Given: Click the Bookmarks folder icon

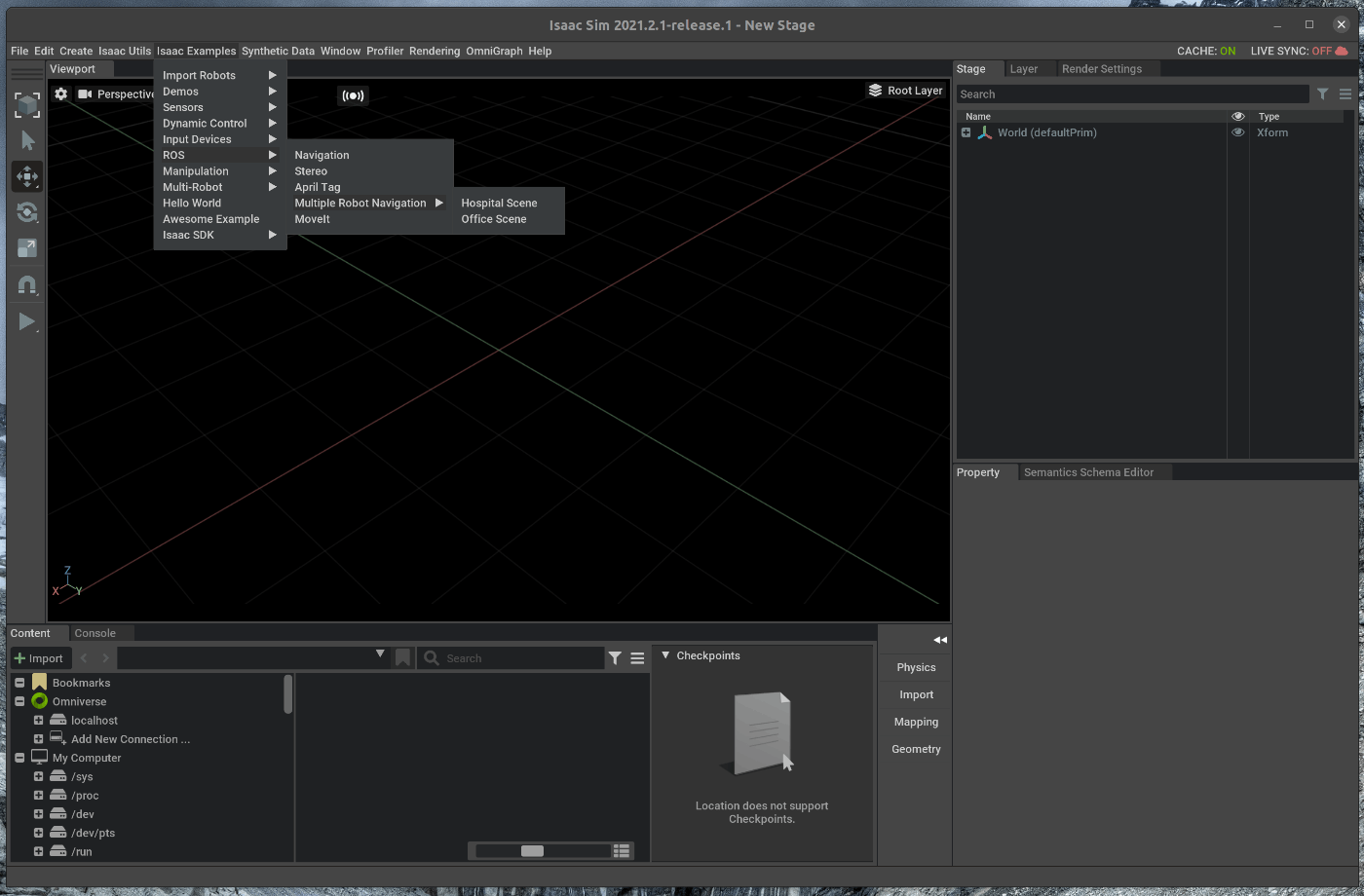Looking at the screenshot, I should click(x=40, y=682).
